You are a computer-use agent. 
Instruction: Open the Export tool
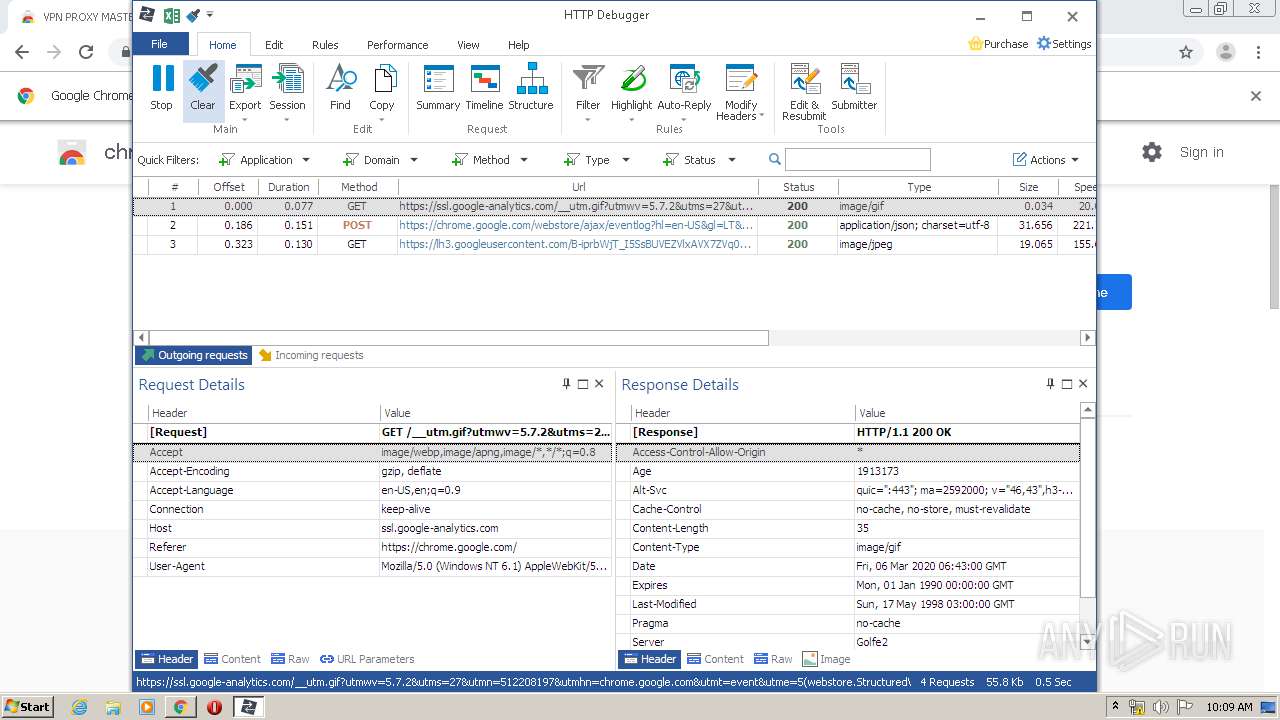tap(245, 92)
